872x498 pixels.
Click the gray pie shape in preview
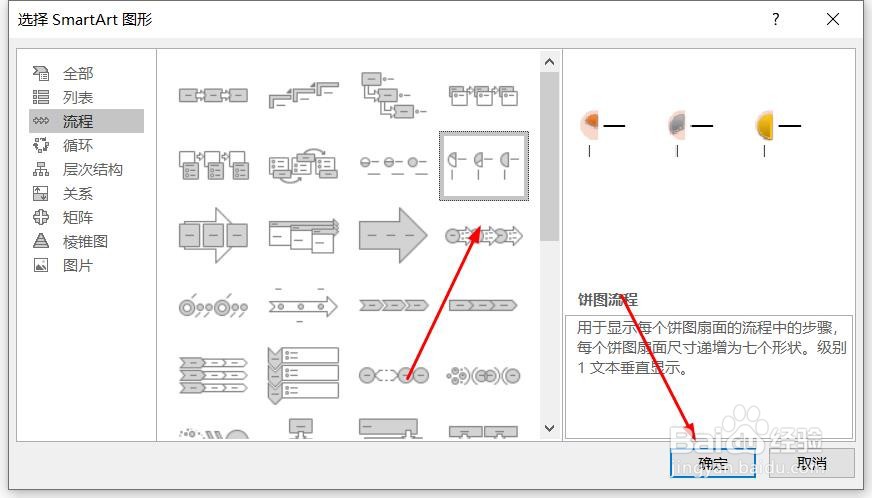[677, 125]
